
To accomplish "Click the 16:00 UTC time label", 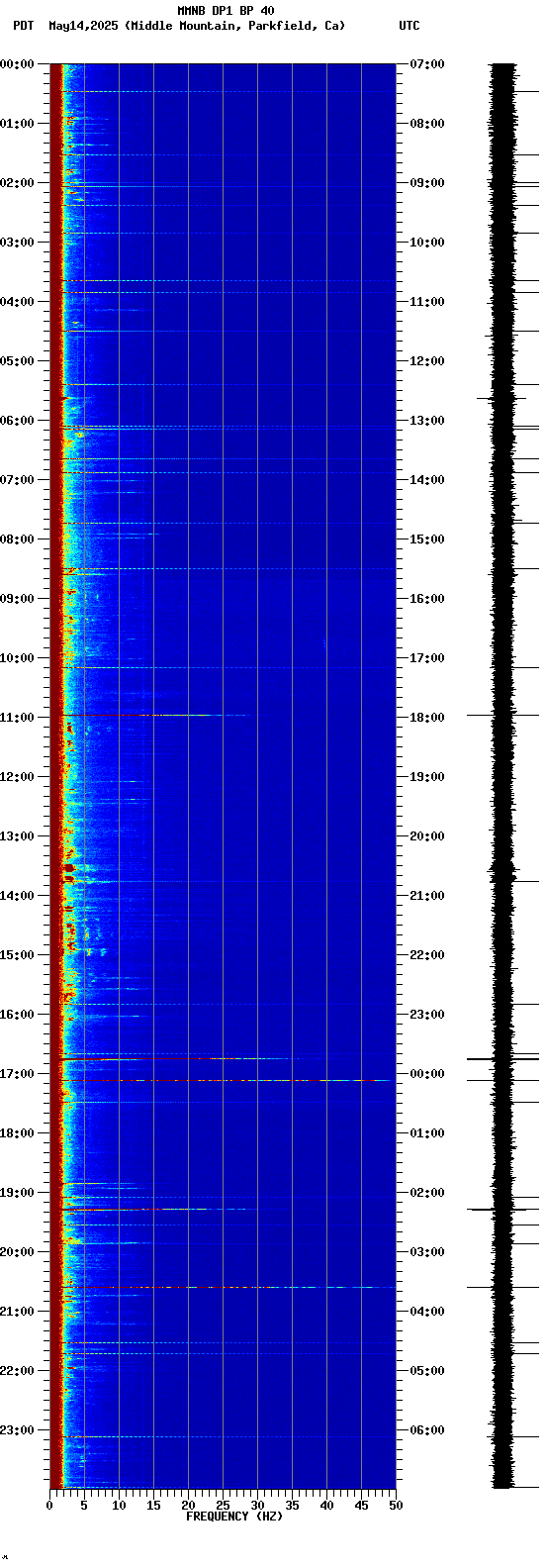I will click(x=427, y=599).
